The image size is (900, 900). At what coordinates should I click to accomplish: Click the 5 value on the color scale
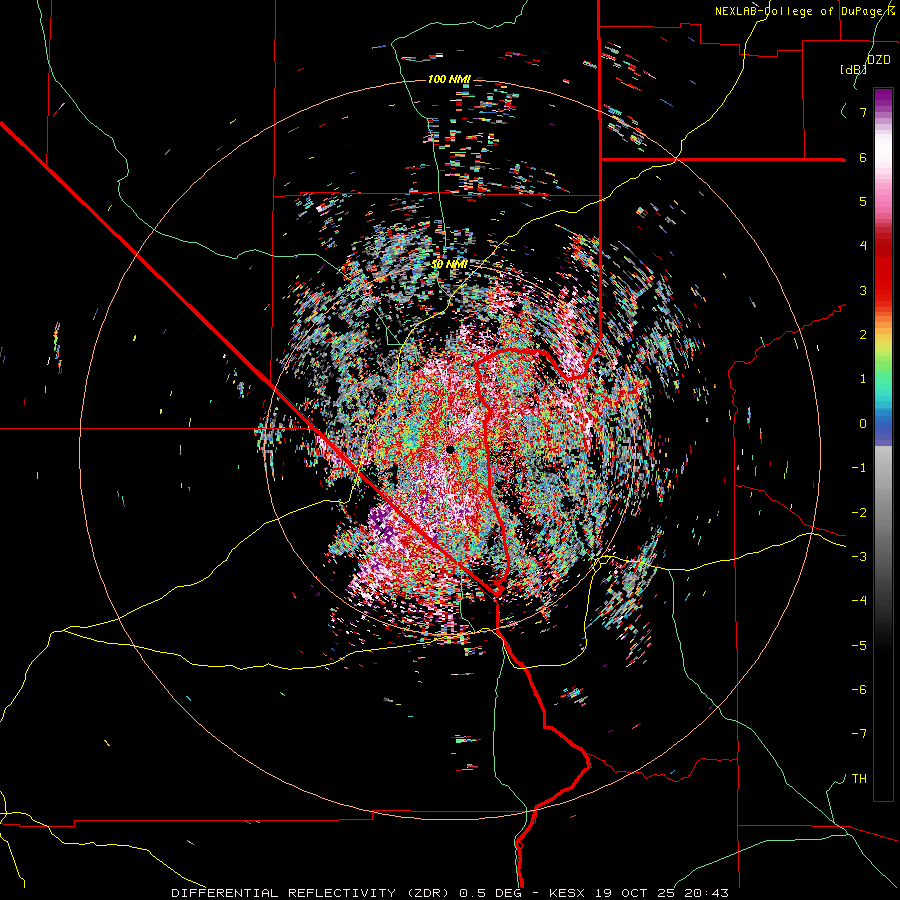[863, 201]
